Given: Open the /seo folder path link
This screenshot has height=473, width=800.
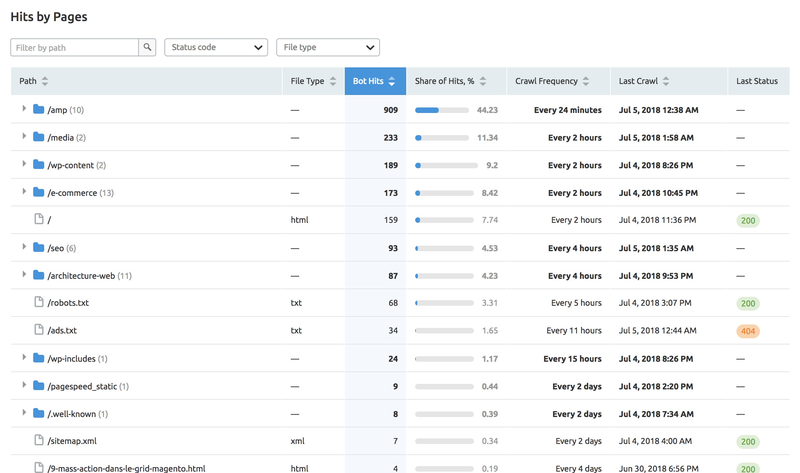Looking at the screenshot, I should 55,248.
